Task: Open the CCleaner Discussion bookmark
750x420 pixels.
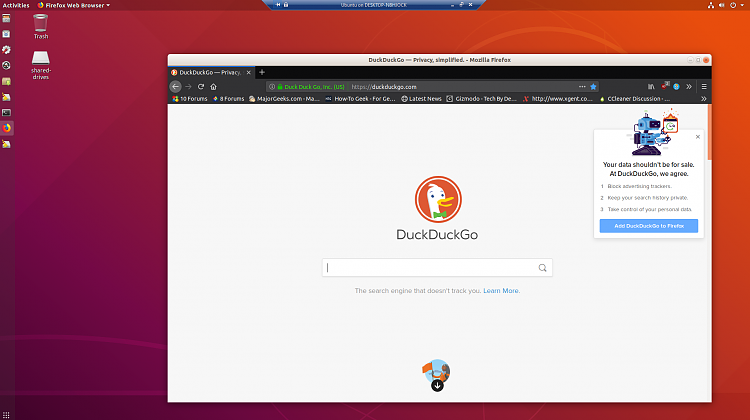Action: [634, 99]
